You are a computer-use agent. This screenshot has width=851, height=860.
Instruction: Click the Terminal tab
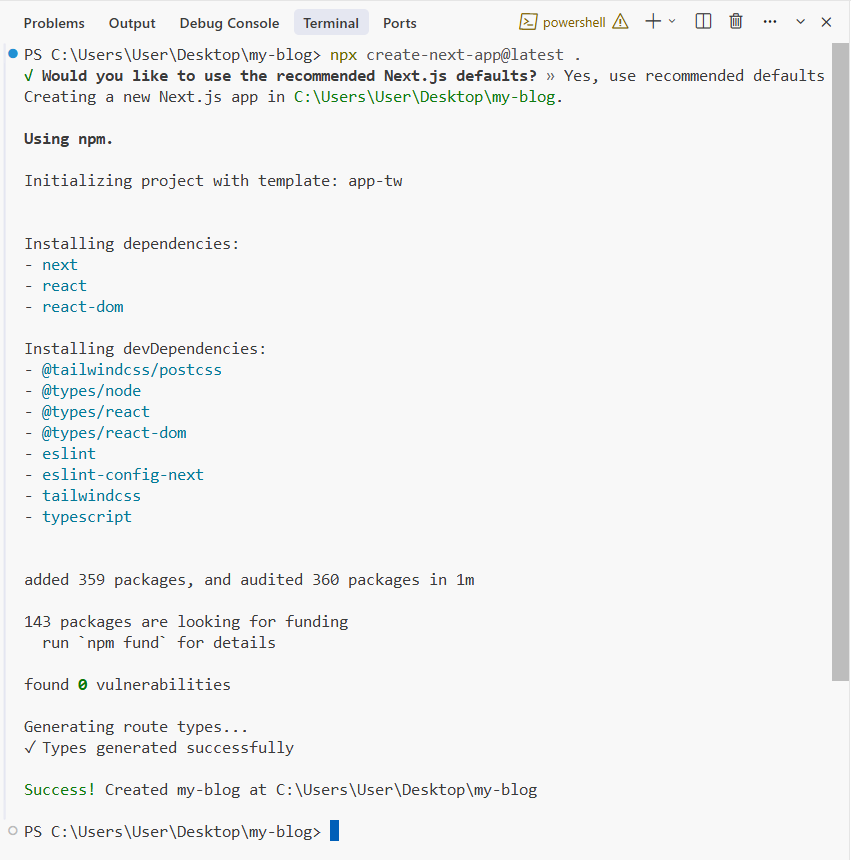click(331, 23)
